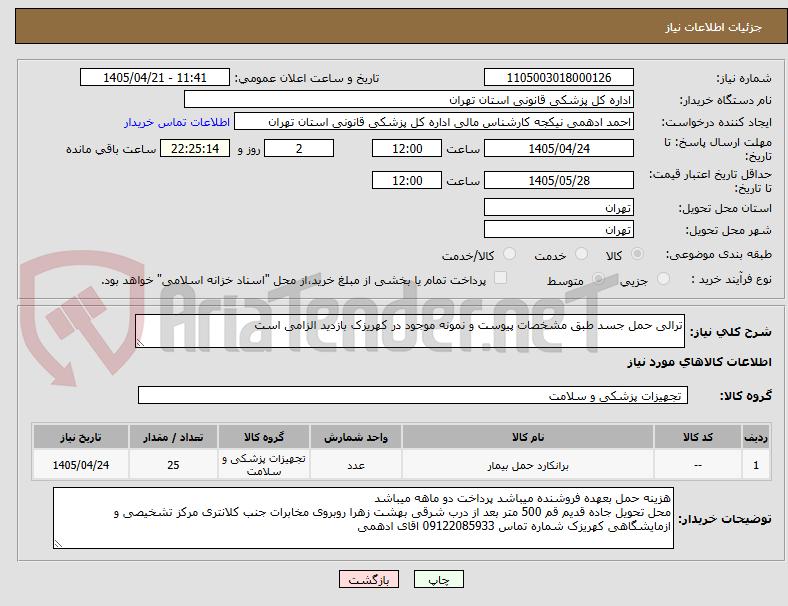This screenshot has height=606, width=788.
Task: Click the buyer organization name field
Action: point(409,99)
